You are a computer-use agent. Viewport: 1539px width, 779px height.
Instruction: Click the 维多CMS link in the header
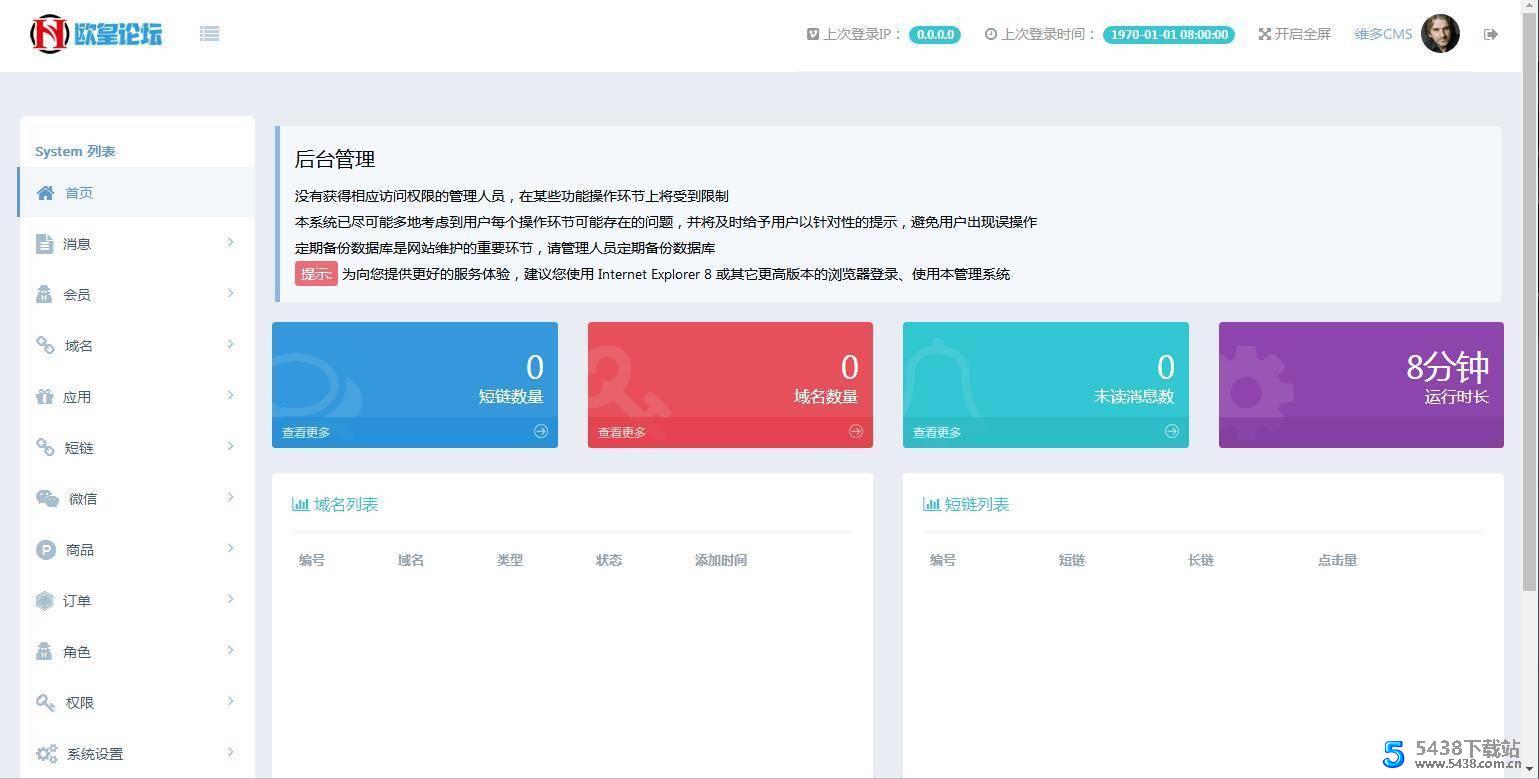1382,33
